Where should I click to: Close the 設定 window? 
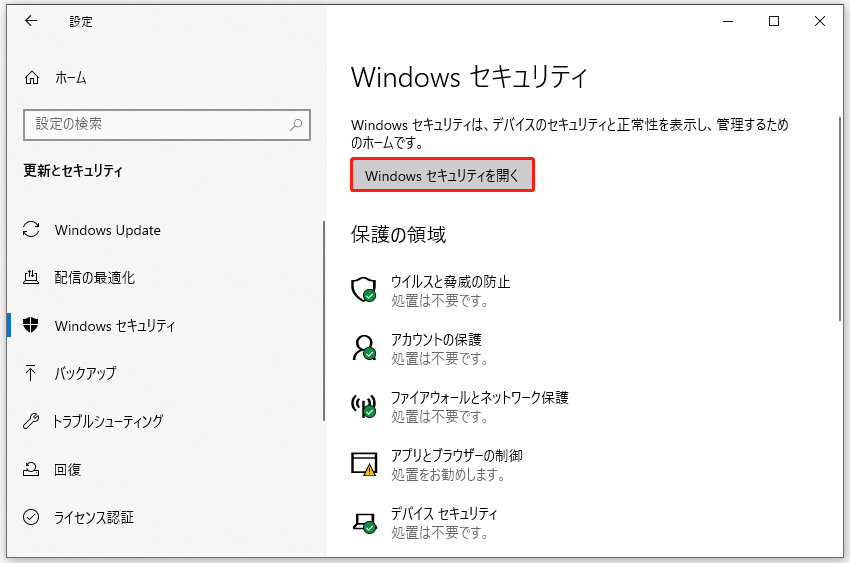click(x=820, y=21)
